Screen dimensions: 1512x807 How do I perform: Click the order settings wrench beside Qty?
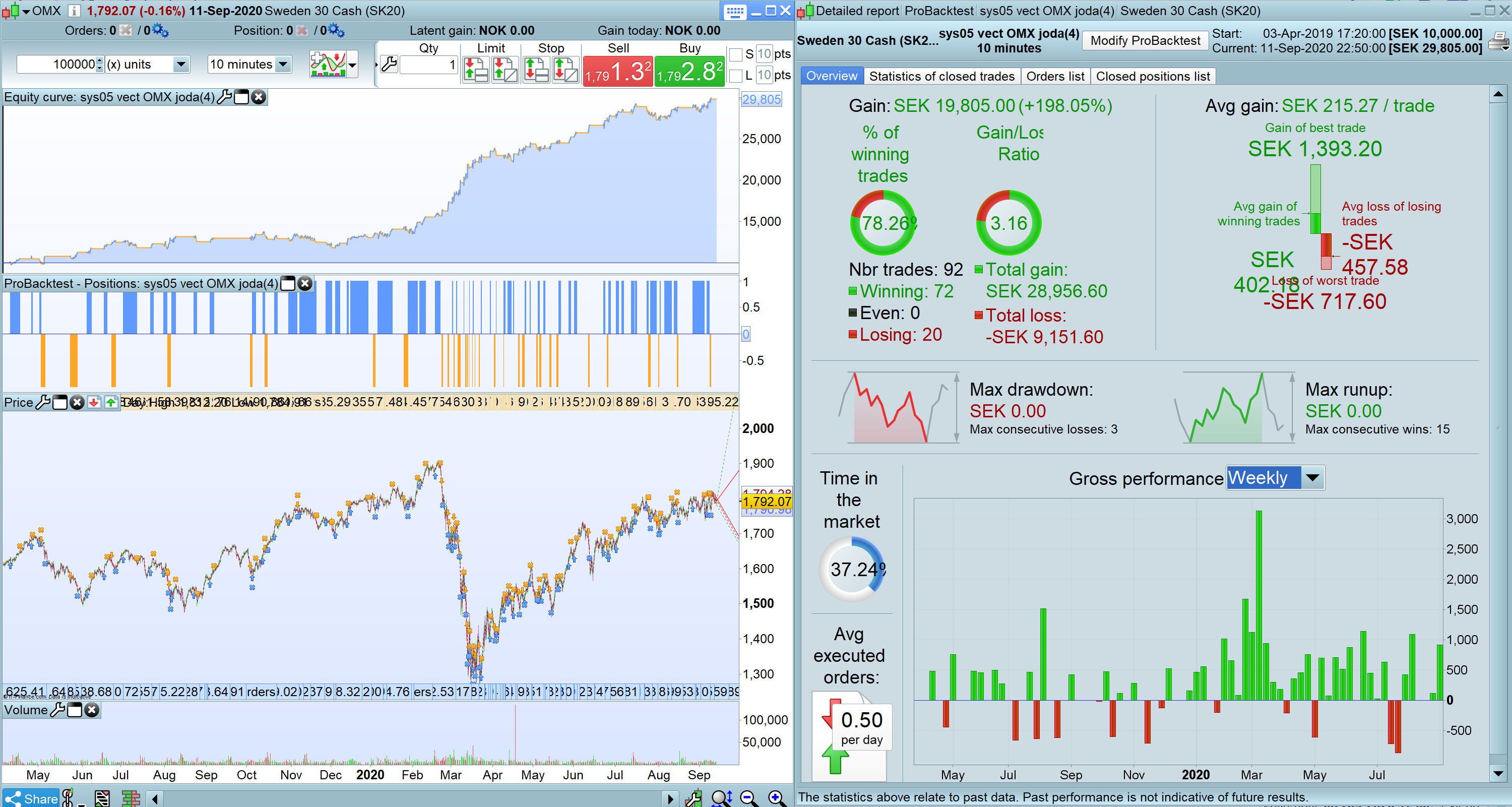click(x=389, y=64)
